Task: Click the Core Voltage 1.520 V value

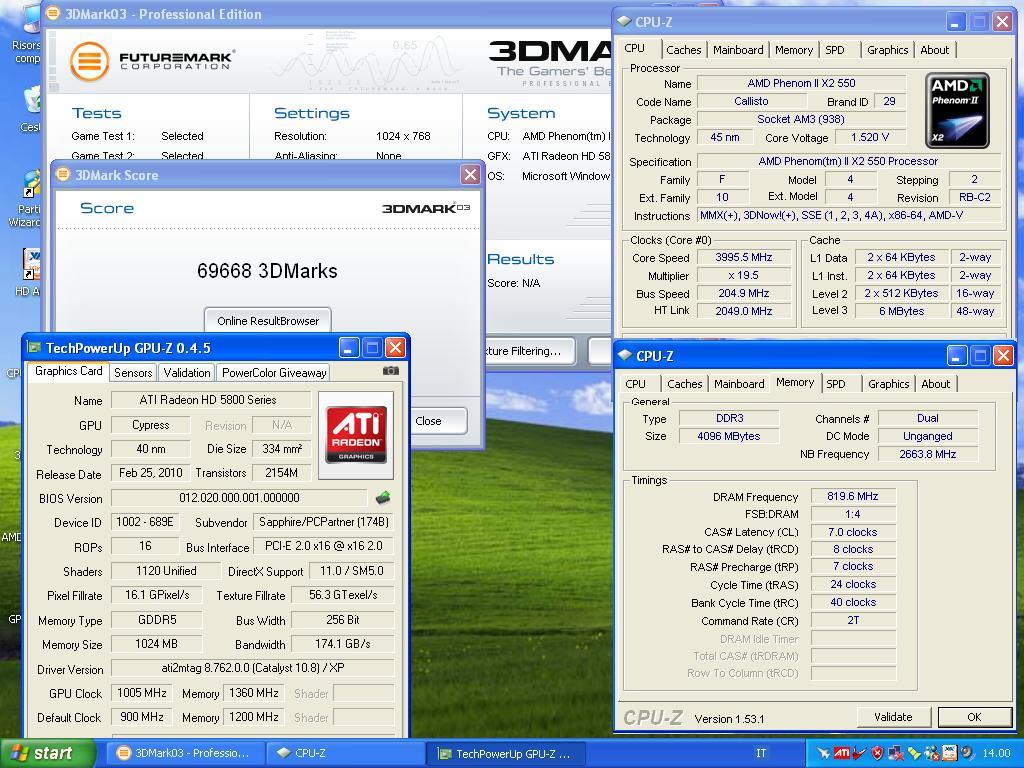Action: point(870,137)
